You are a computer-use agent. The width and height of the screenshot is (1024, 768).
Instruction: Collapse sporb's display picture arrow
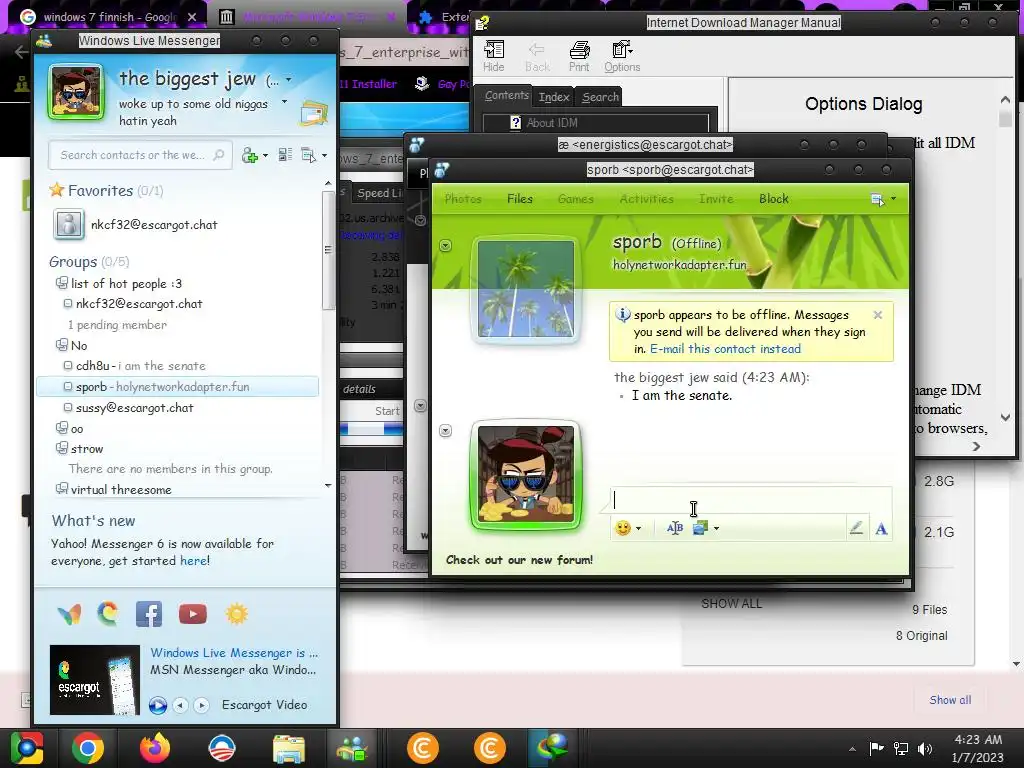tap(445, 246)
